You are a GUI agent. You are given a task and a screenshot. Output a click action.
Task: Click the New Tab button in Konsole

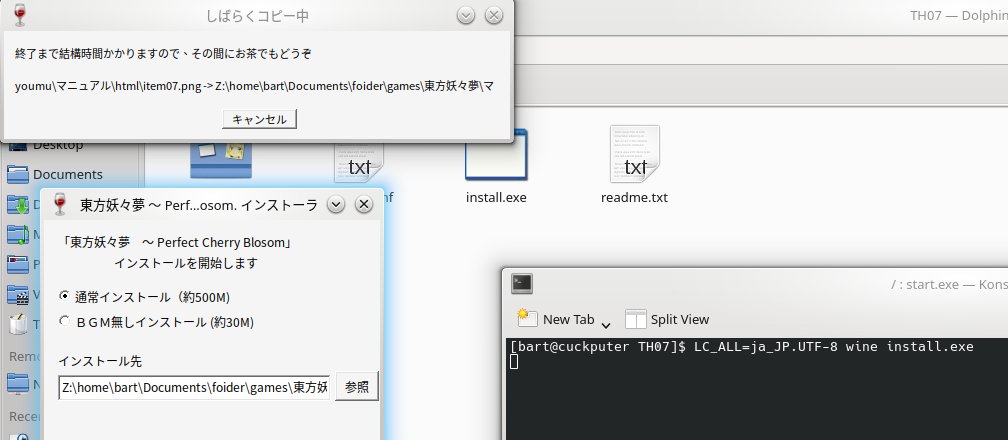pyautogui.click(x=556, y=319)
